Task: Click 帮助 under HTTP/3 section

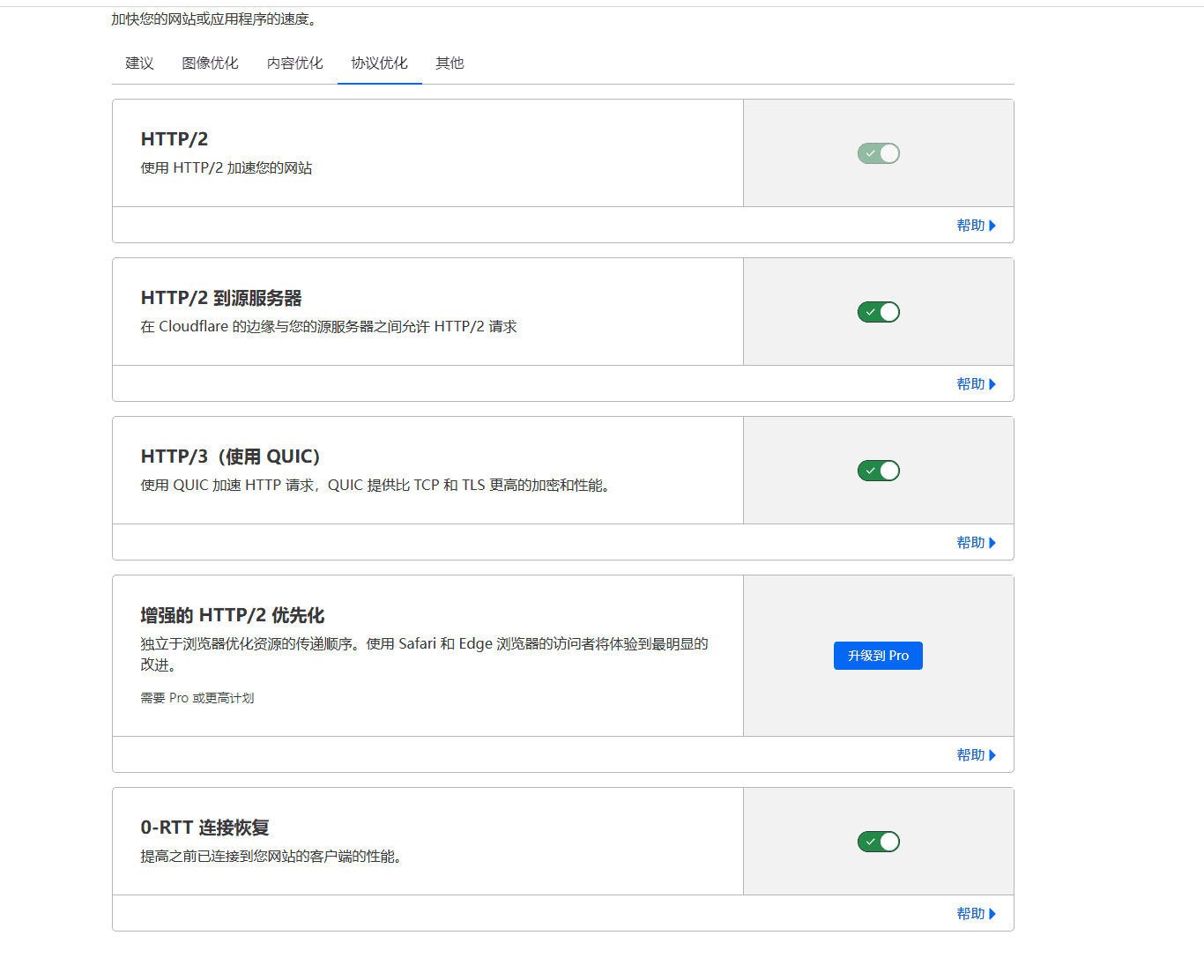Action: coord(970,542)
